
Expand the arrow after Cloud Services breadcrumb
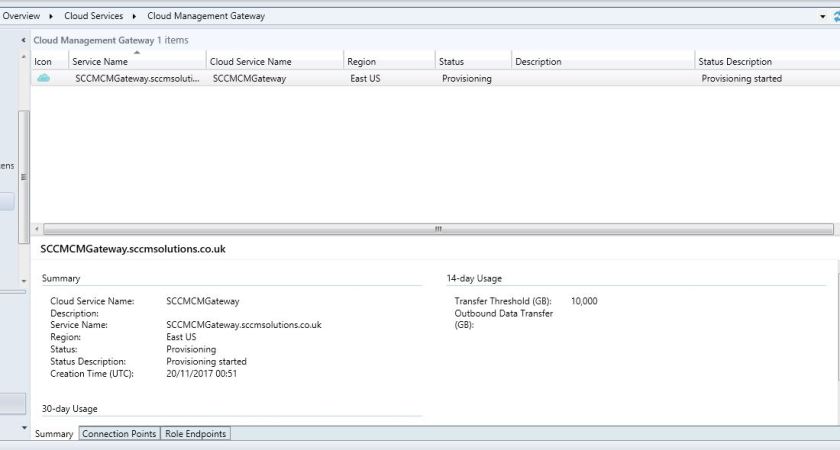point(134,16)
